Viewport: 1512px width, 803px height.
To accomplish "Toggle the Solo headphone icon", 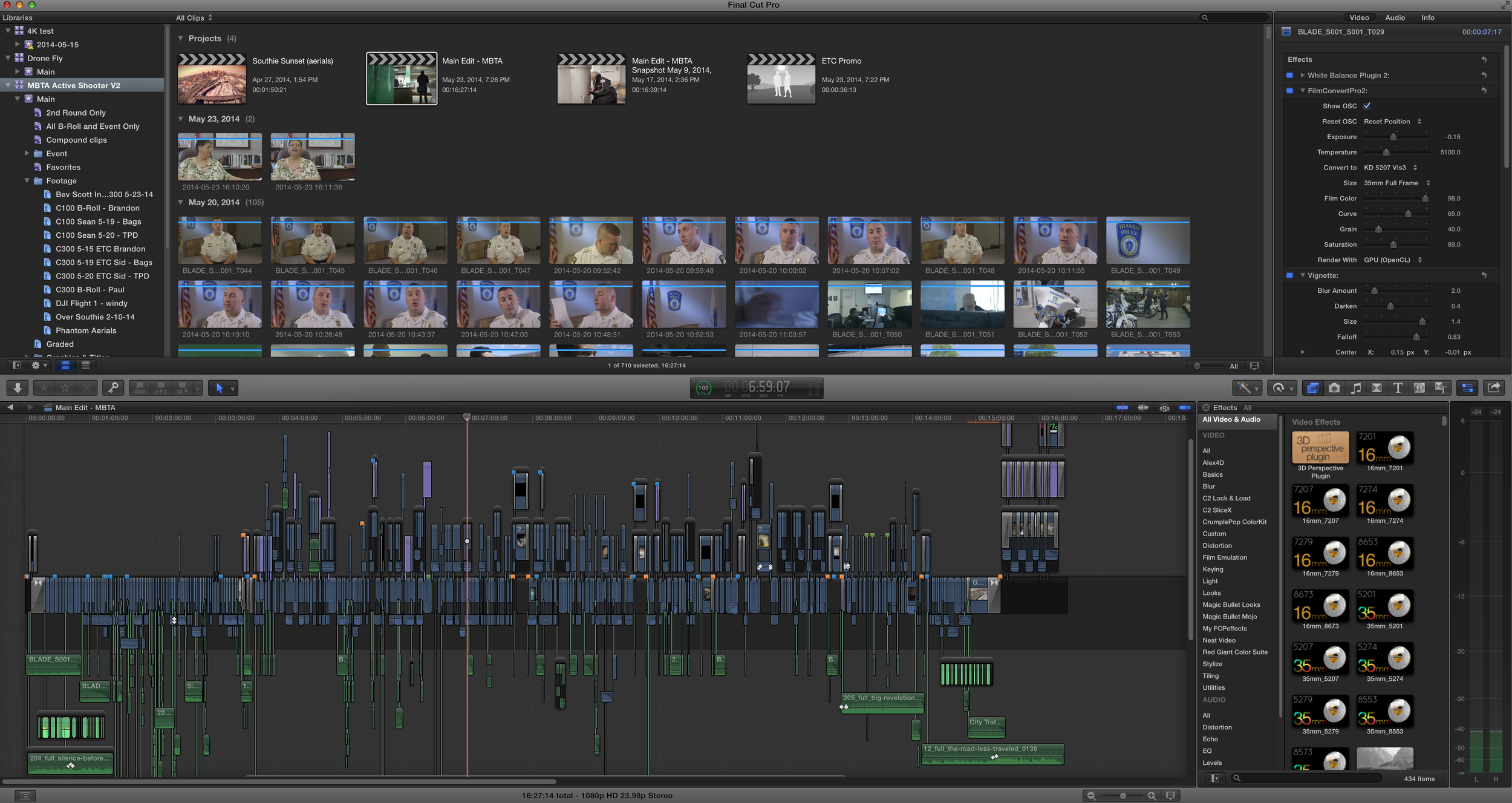I will pyautogui.click(x=1164, y=408).
